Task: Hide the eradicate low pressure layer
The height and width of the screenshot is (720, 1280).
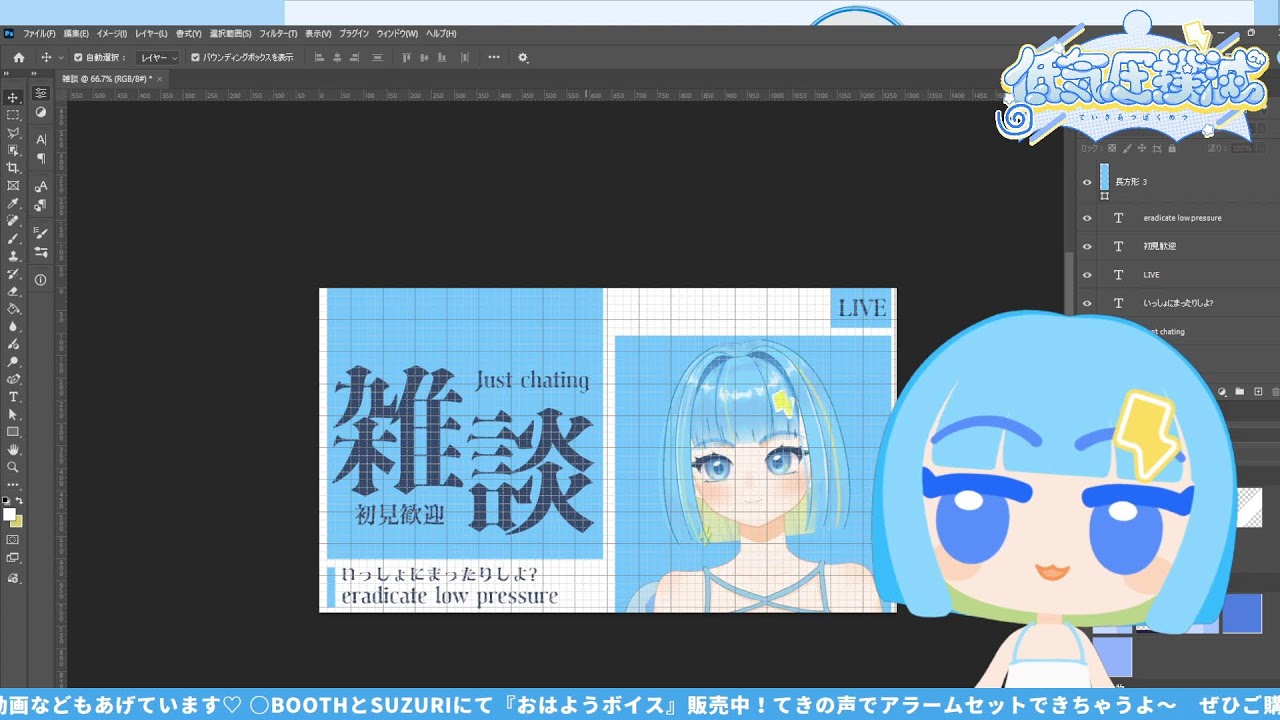Action: (1087, 218)
